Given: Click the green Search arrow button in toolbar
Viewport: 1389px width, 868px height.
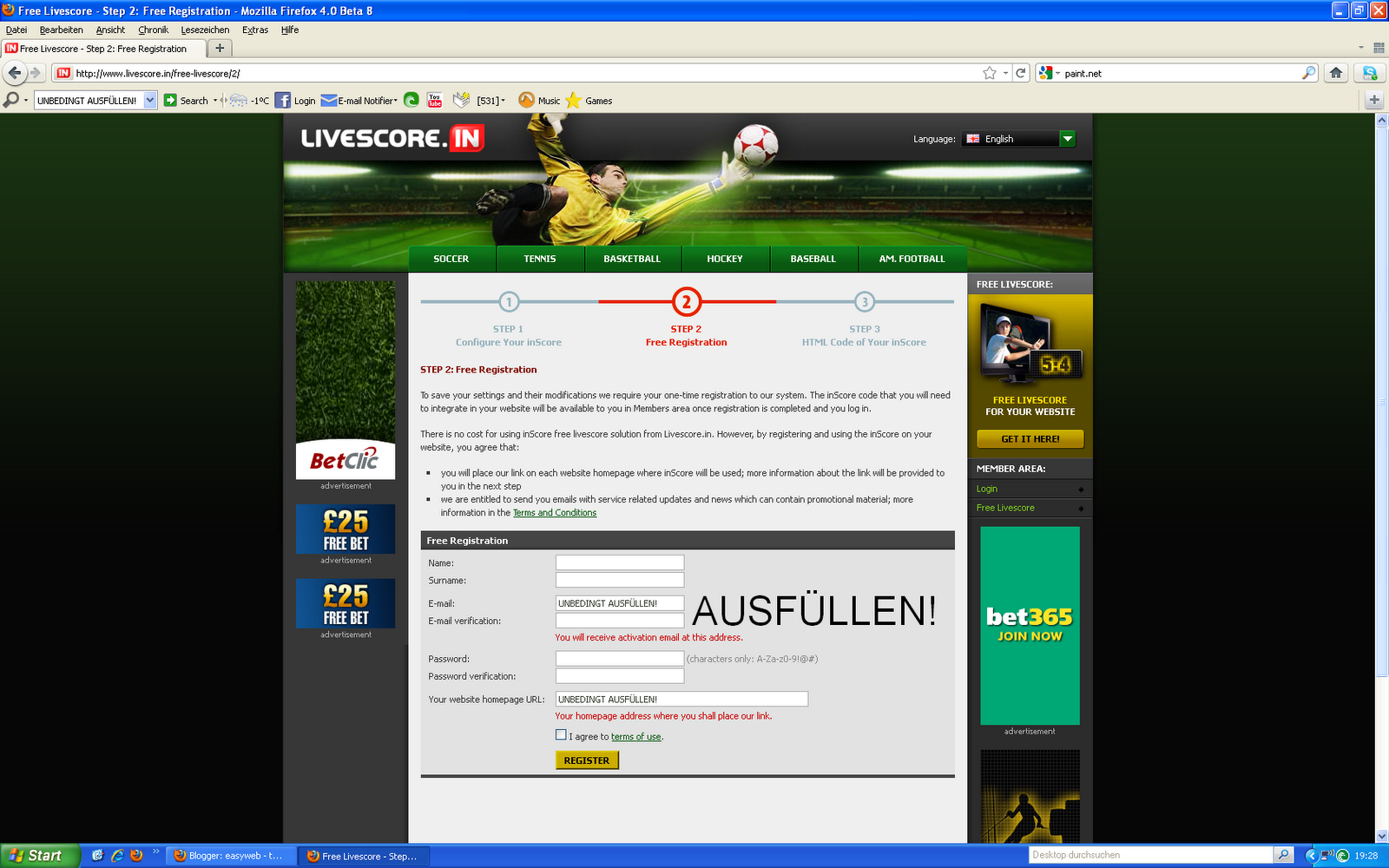Looking at the screenshot, I should click(x=170, y=101).
